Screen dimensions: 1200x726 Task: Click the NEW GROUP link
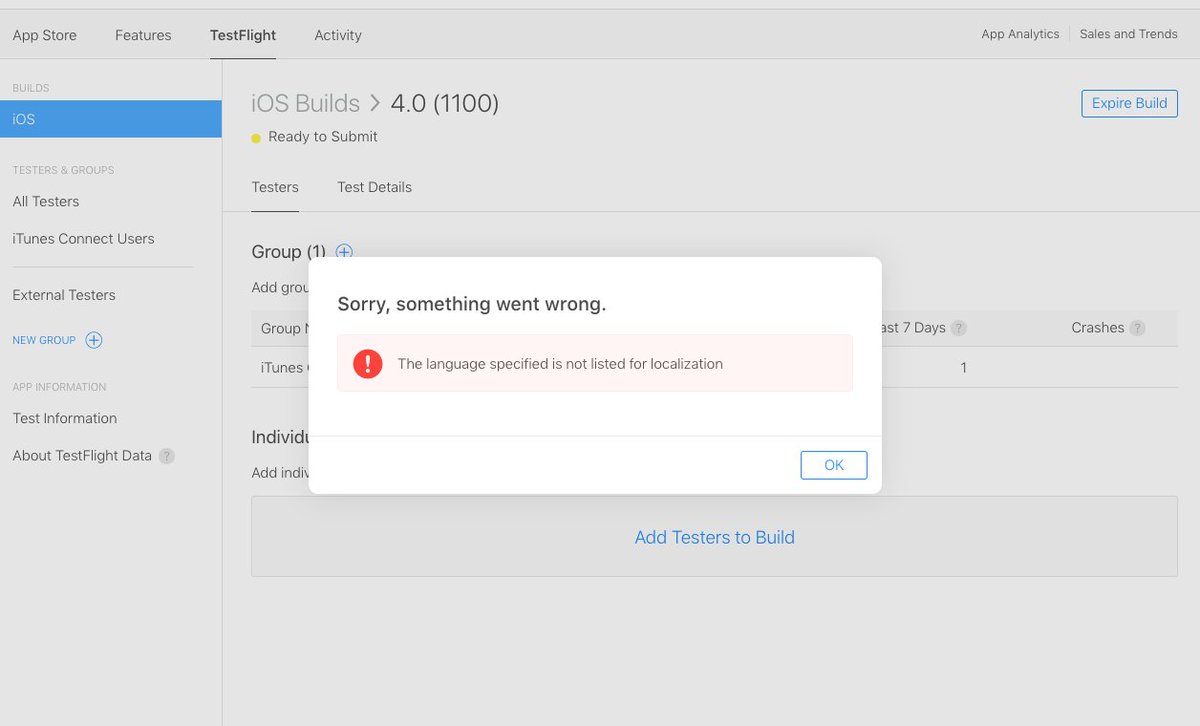(x=44, y=340)
